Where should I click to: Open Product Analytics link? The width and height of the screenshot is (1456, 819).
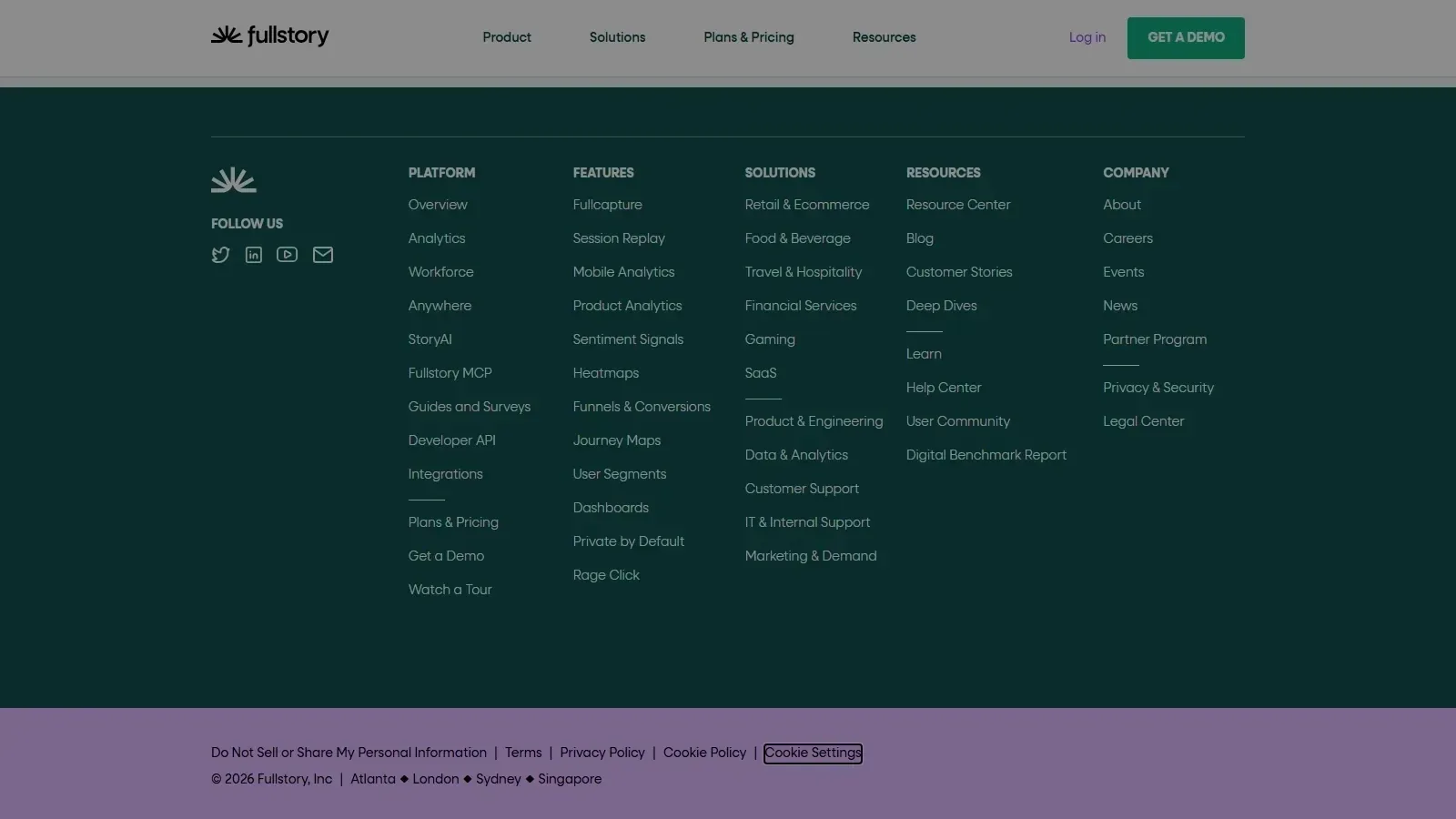pos(628,306)
